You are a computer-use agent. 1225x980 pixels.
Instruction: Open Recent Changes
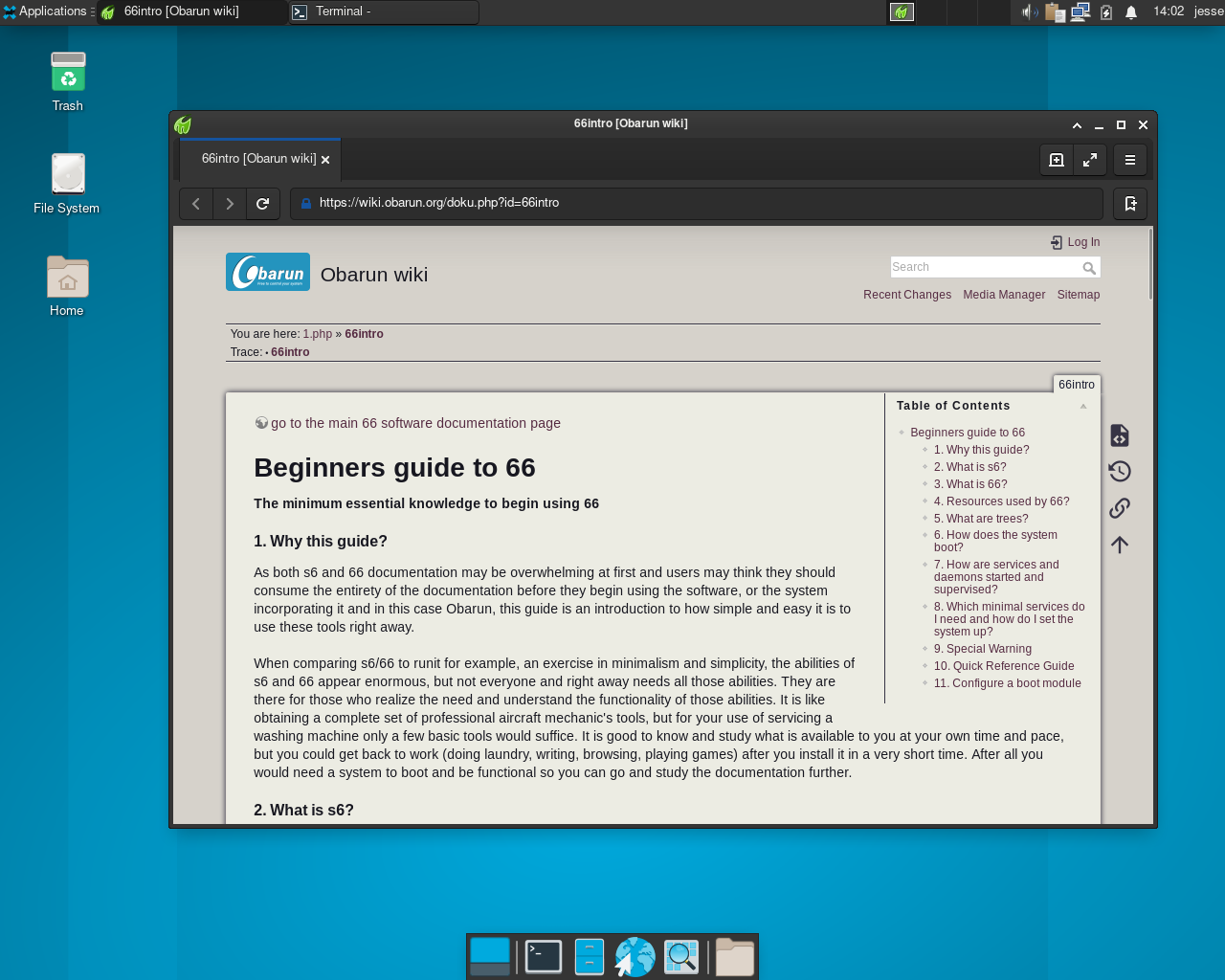click(907, 295)
